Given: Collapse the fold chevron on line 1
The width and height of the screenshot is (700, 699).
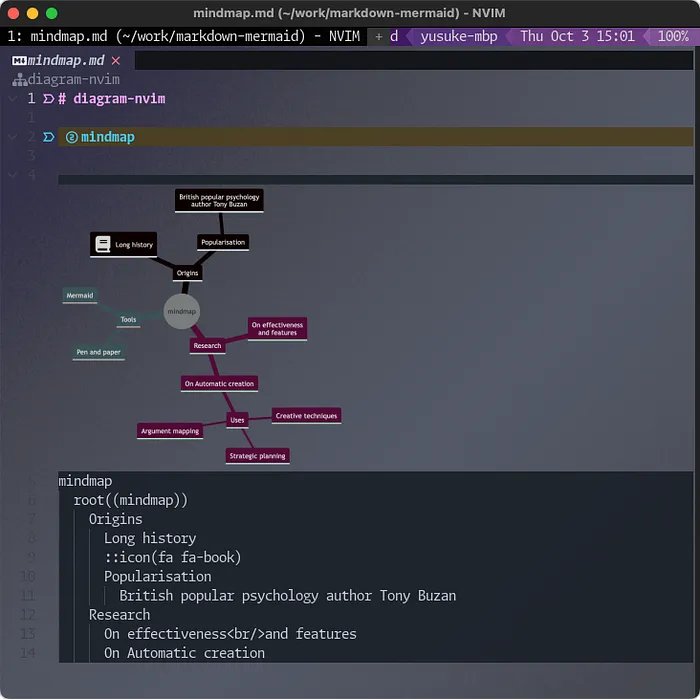Looking at the screenshot, I should pyautogui.click(x=13, y=99).
